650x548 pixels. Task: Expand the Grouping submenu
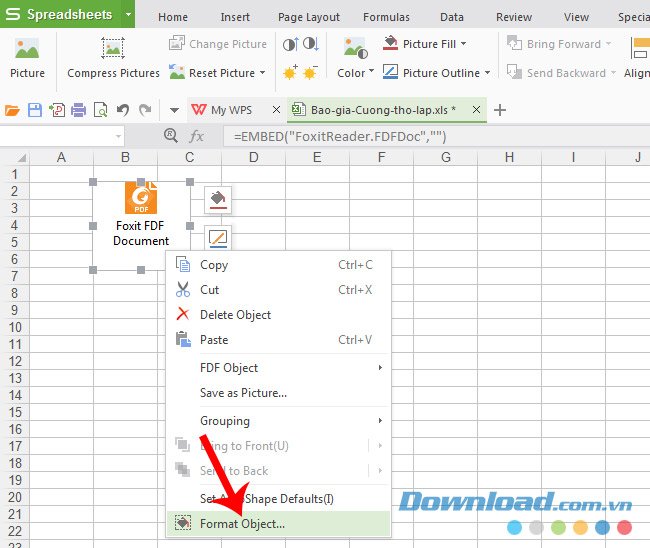tap(278, 421)
